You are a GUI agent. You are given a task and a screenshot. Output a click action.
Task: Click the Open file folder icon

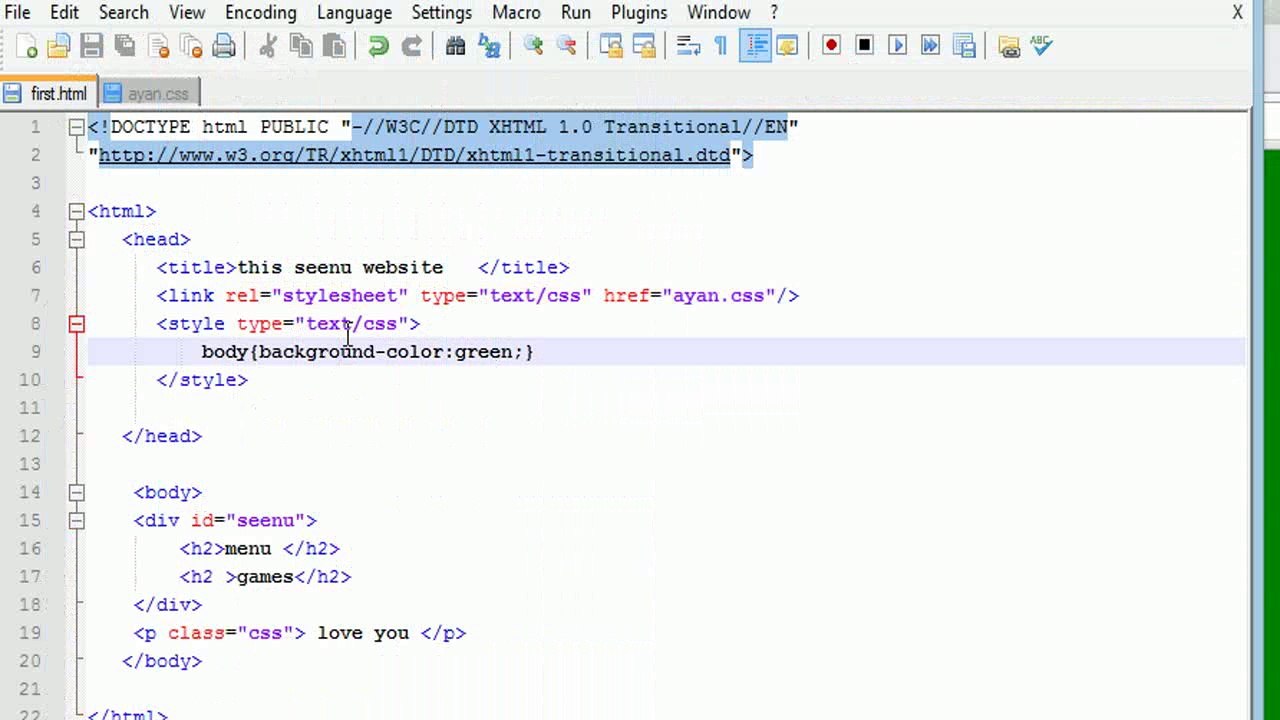point(58,46)
